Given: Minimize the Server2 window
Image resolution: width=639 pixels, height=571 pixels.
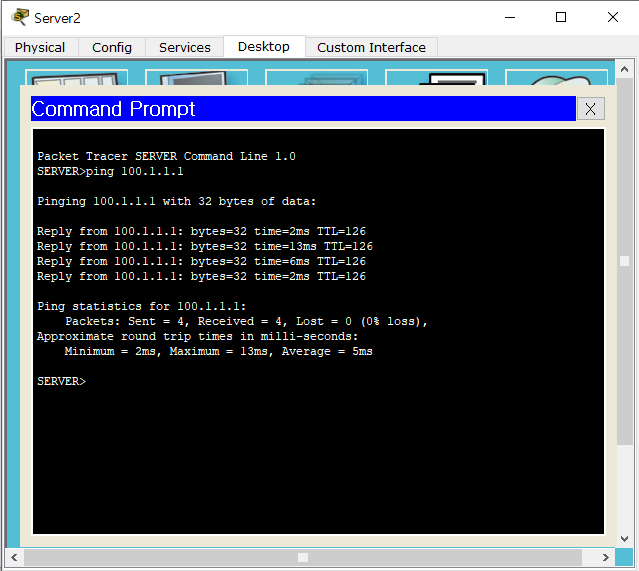Looking at the screenshot, I should point(510,18).
